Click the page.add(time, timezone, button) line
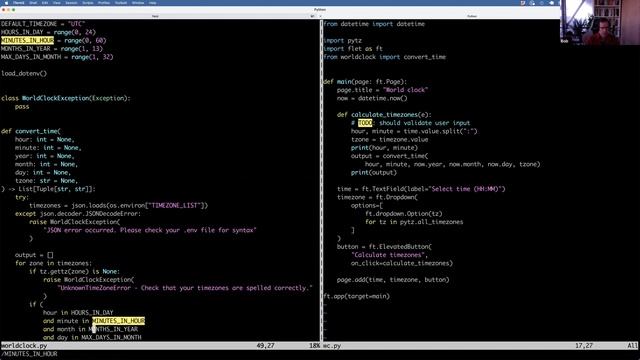The image size is (640, 360). click(393, 280)
